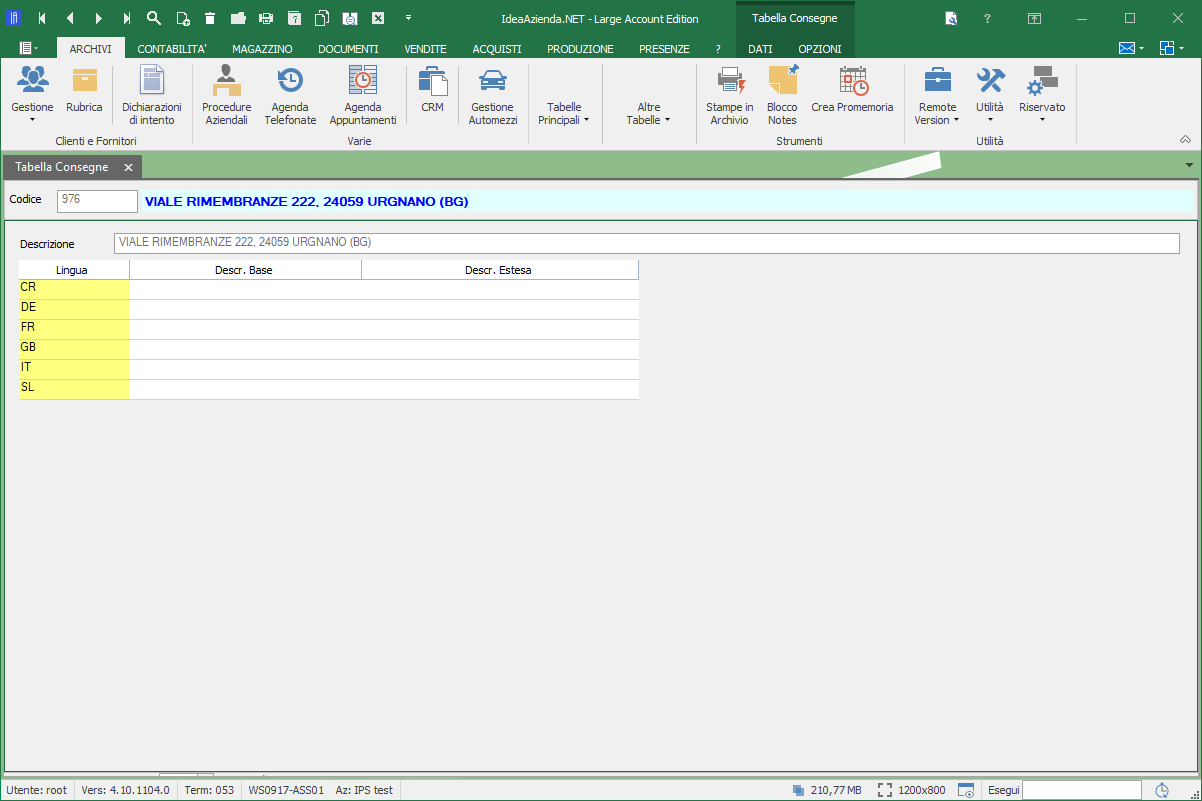Click the document wrench icon in title bar
The height and width of the screenshot is (801, 1202).
coord(951,18)
